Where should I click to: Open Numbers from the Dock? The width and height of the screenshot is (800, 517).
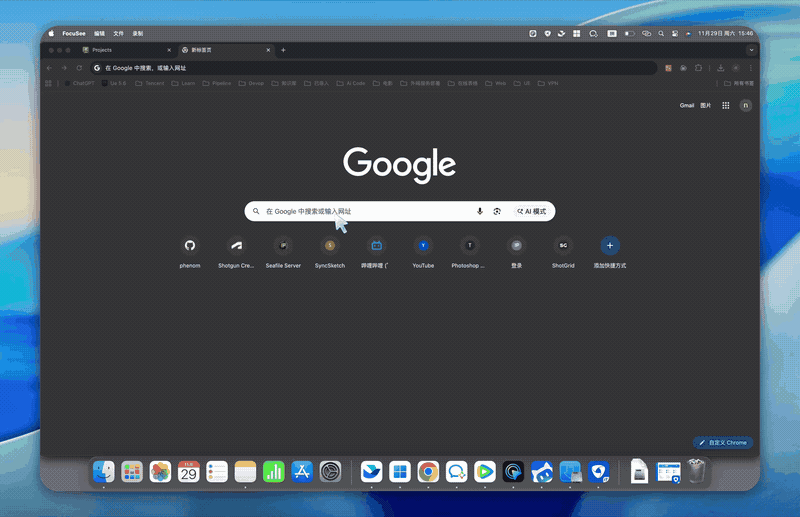coord(273,472)
